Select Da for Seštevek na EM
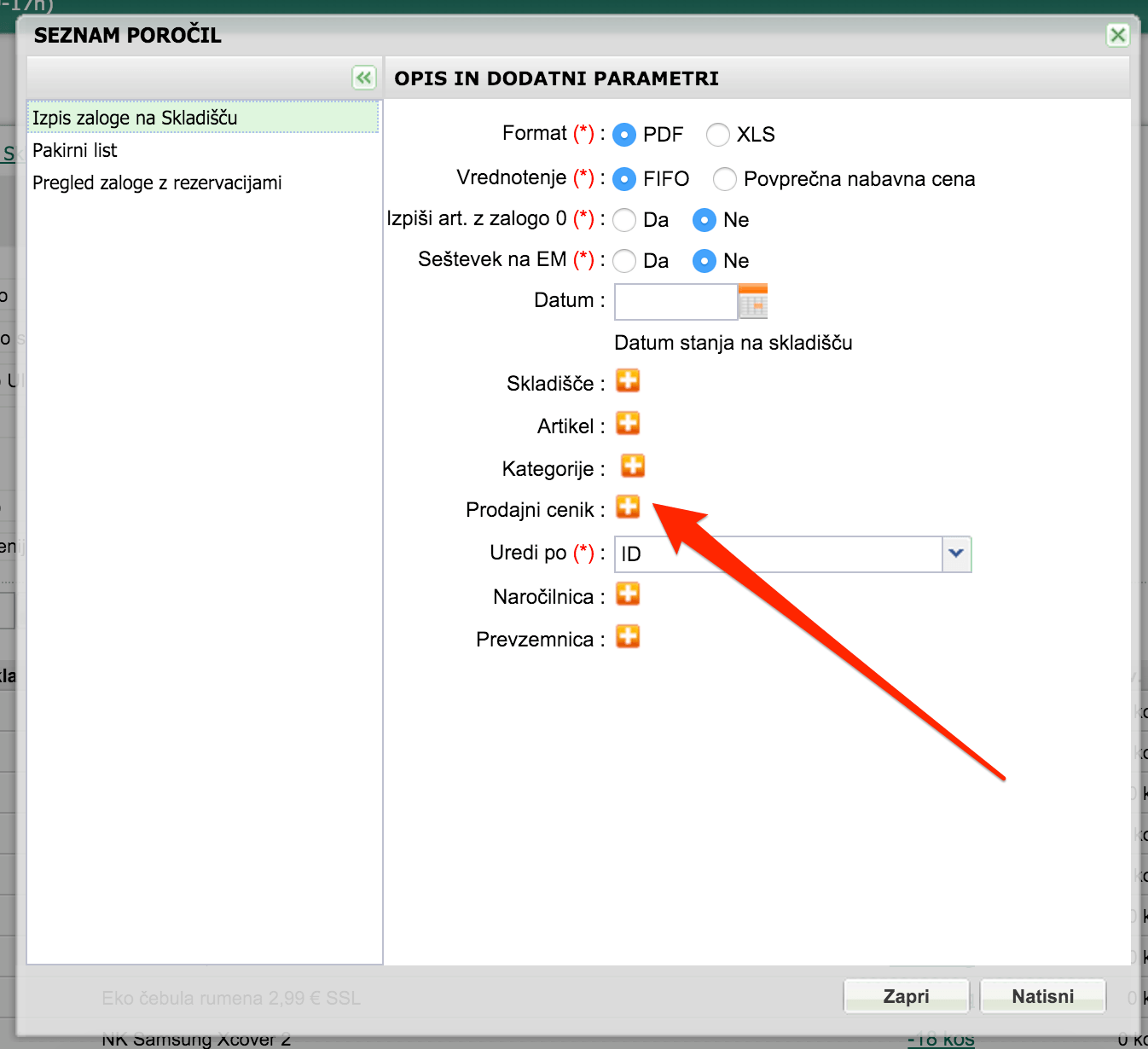This screenshot has height=1049, width=1148. [624, 261]
